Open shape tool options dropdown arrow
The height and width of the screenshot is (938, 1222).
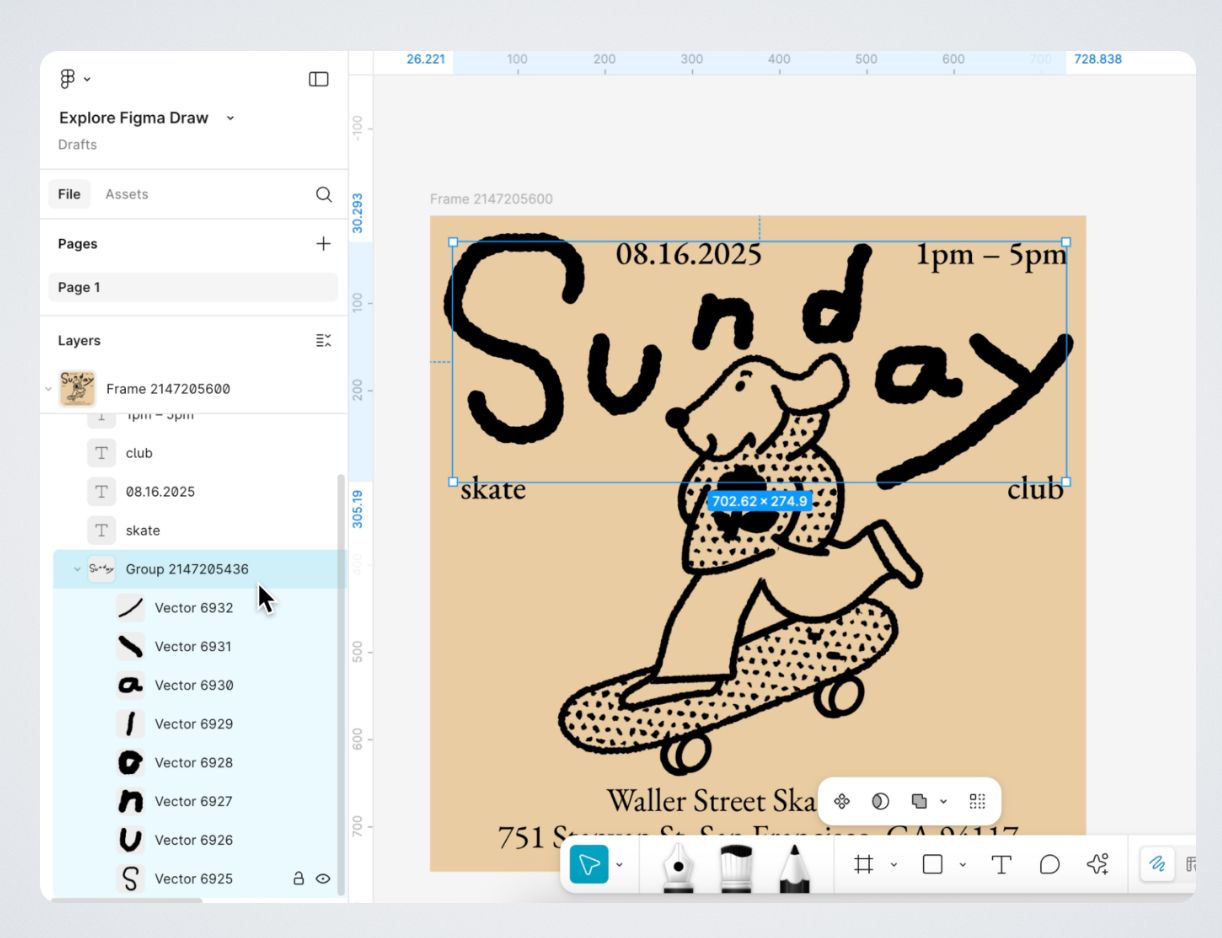click(x=962, y=864)
